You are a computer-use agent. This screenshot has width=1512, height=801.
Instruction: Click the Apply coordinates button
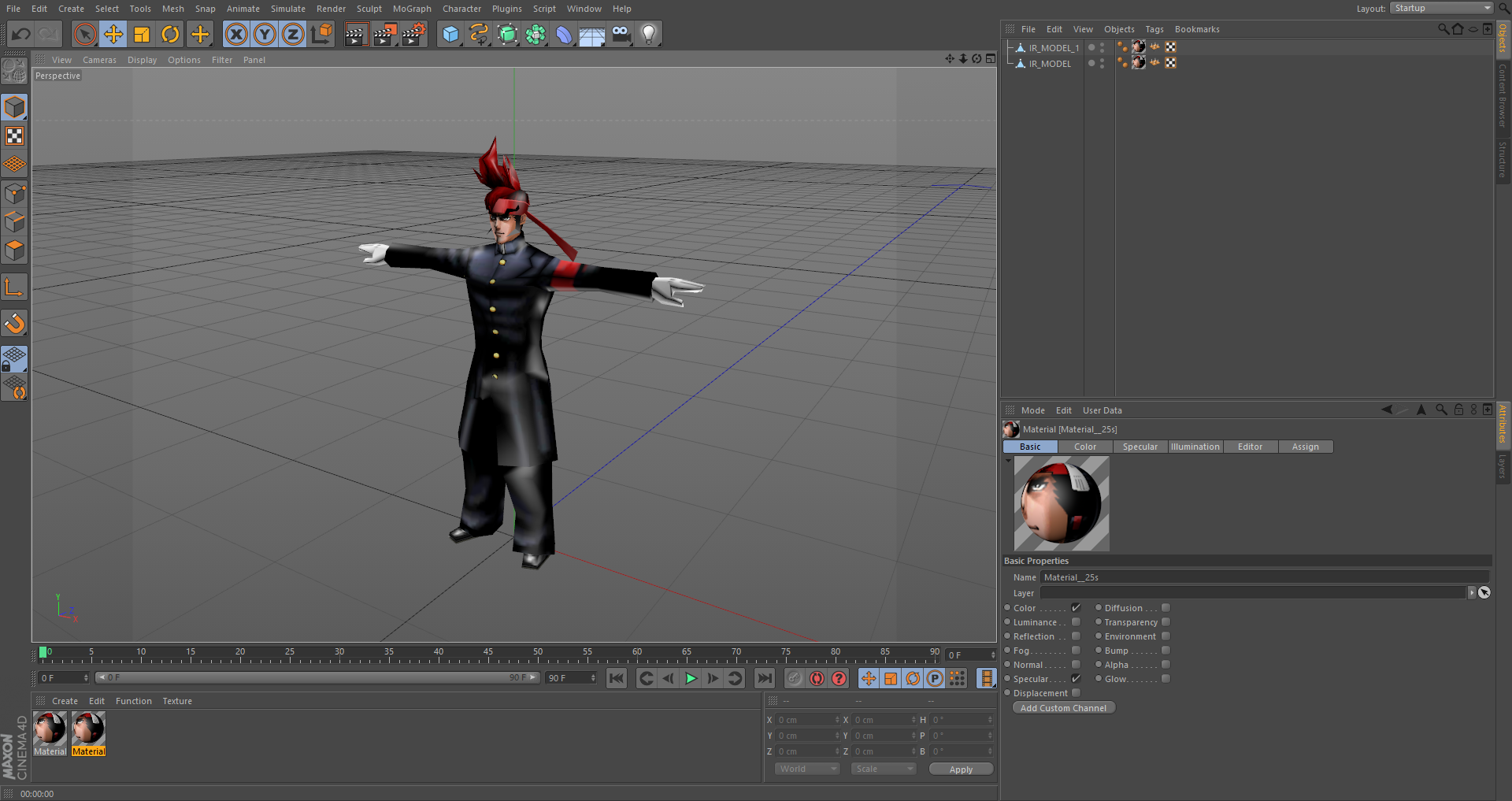tap(961, 769)
